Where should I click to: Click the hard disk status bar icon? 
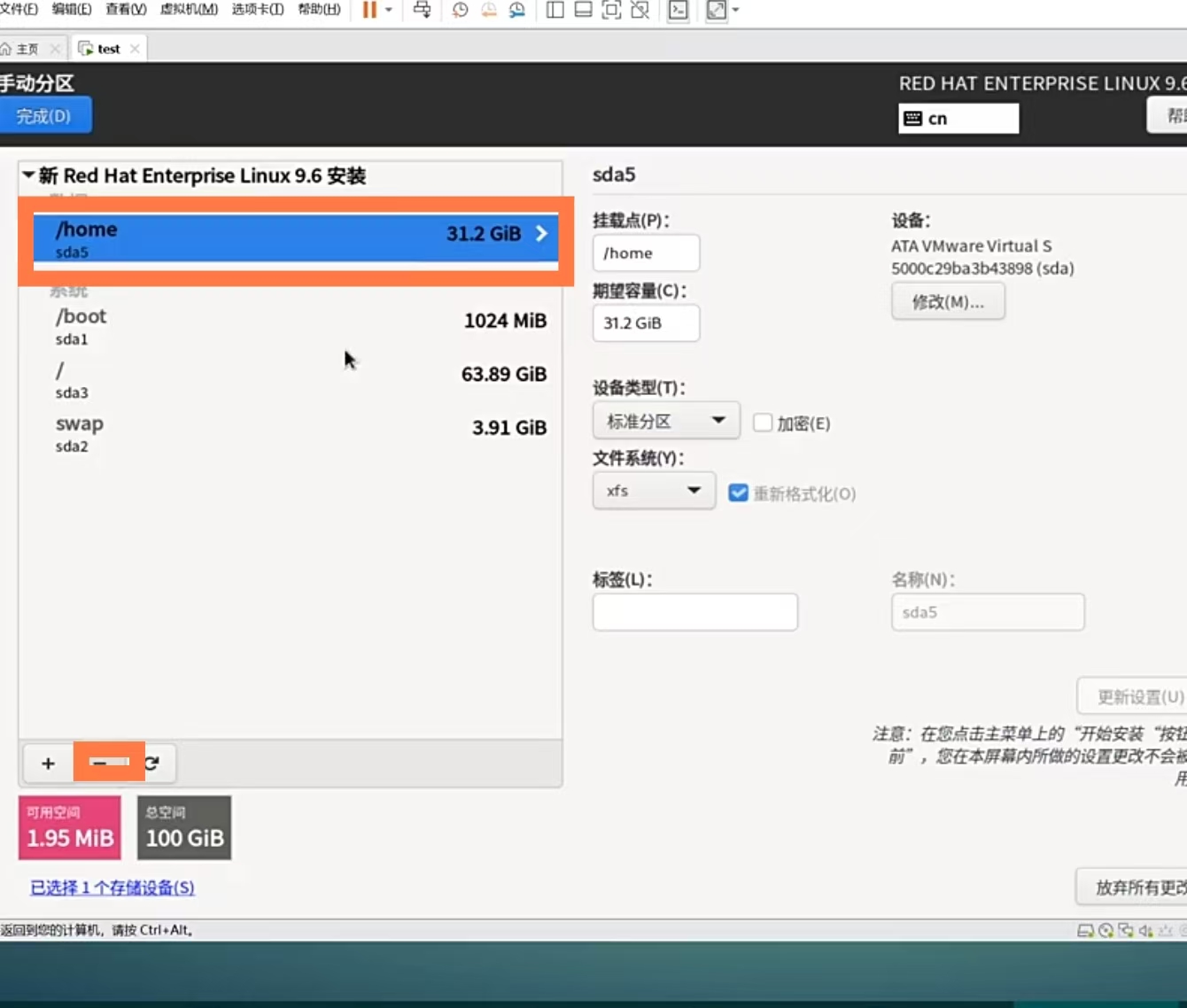(1085, 930)
